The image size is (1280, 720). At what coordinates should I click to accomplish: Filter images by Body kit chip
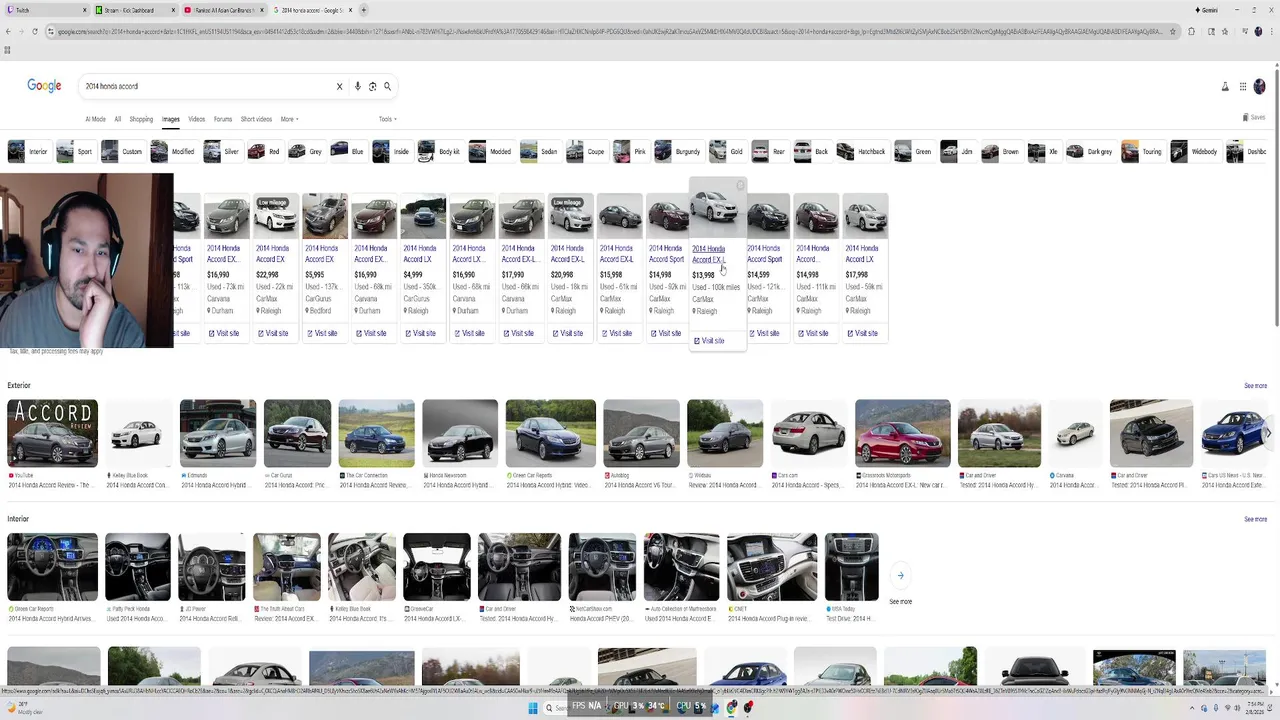[440, 152]
